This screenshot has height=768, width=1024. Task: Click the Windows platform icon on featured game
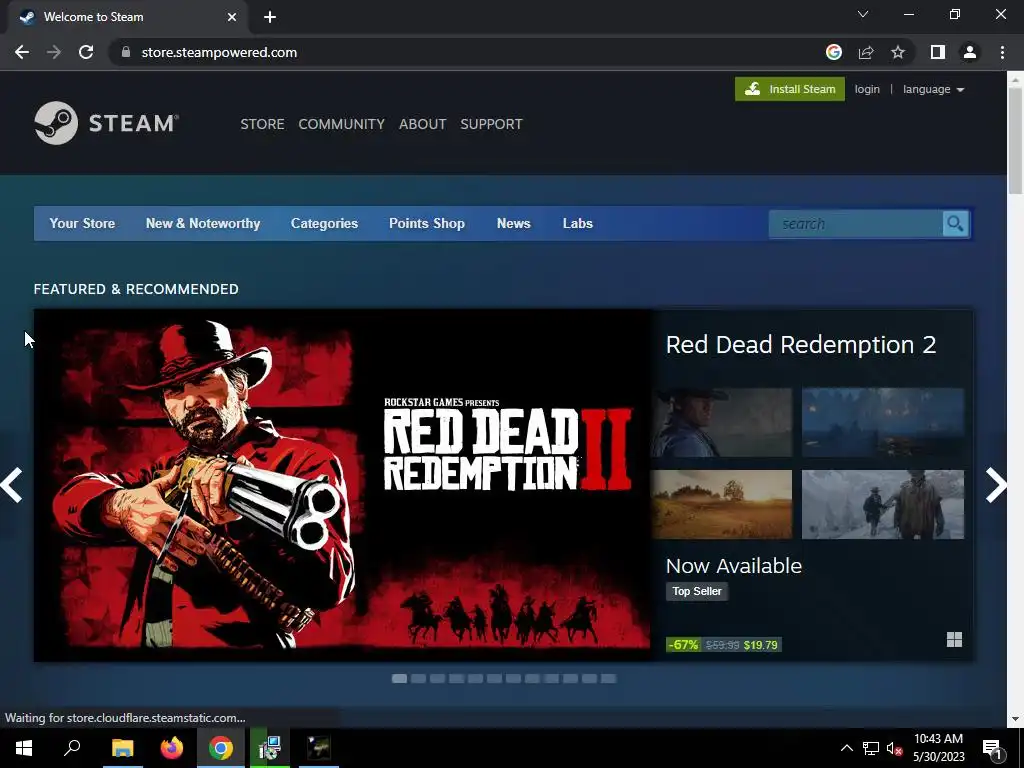pyautogui.click(x=954, y=639)
